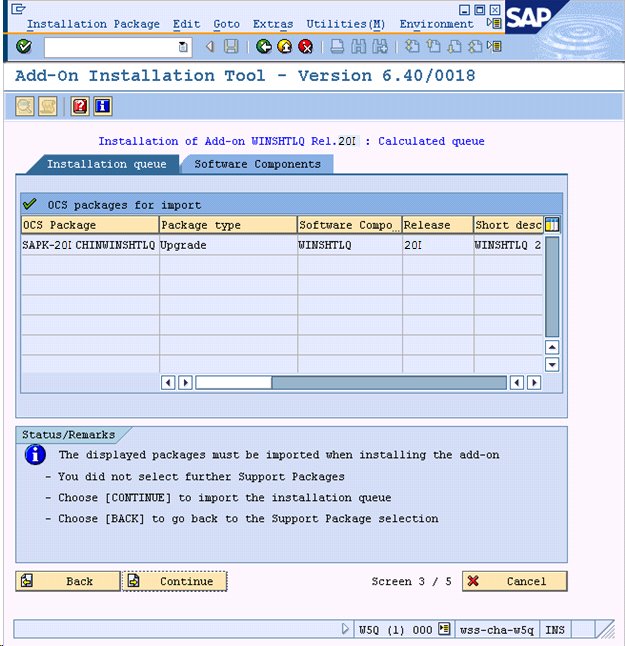Screen dimensions: 625x646
Task: Click the Short desc column header
Action: click(x=508, y=225)
